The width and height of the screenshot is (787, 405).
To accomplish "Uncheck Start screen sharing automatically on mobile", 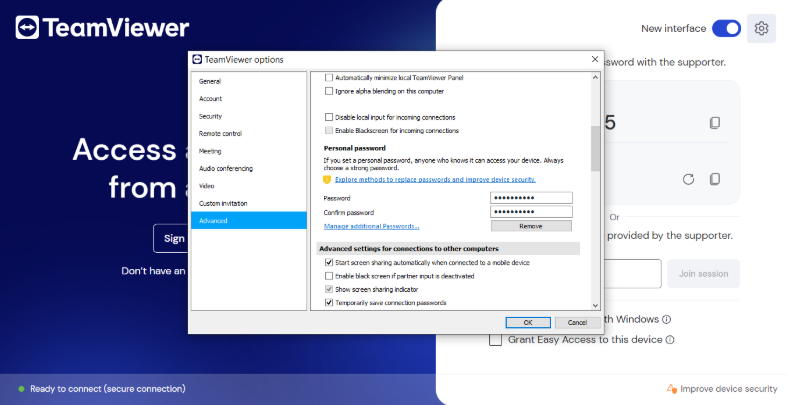I will coord(329,262).
